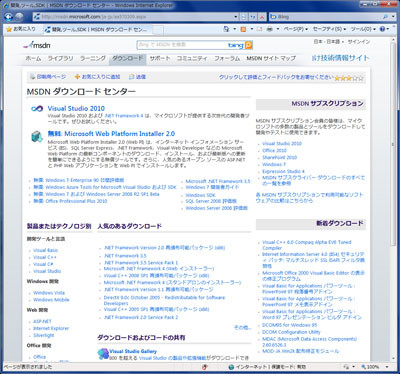The width and height of the screenshot is (400, 374).
Task: Open the zoom level 100% dropdown
Action: 387,367
